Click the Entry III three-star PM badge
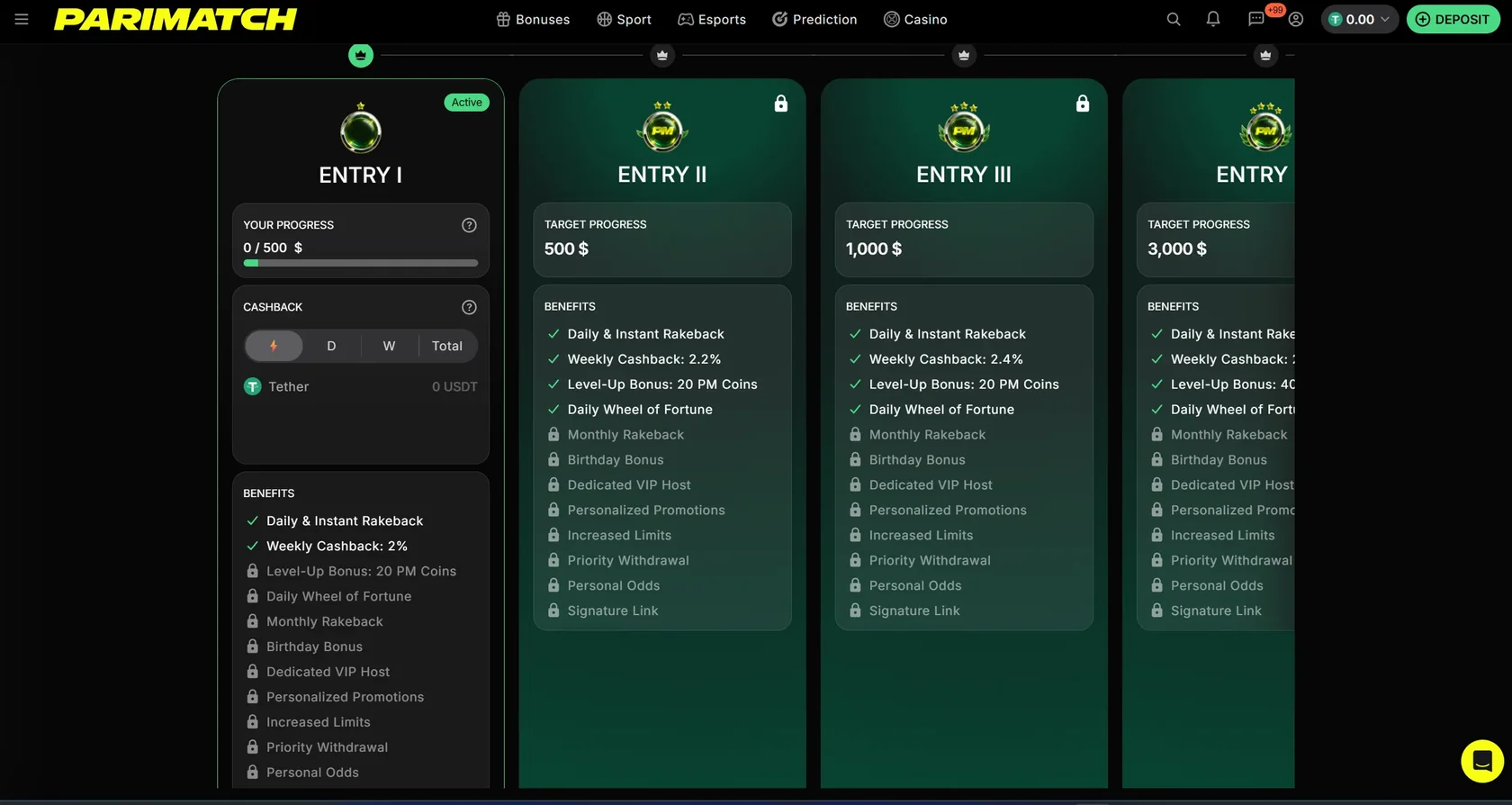This screenshot has height=805, width=1512. coord(964,127)
